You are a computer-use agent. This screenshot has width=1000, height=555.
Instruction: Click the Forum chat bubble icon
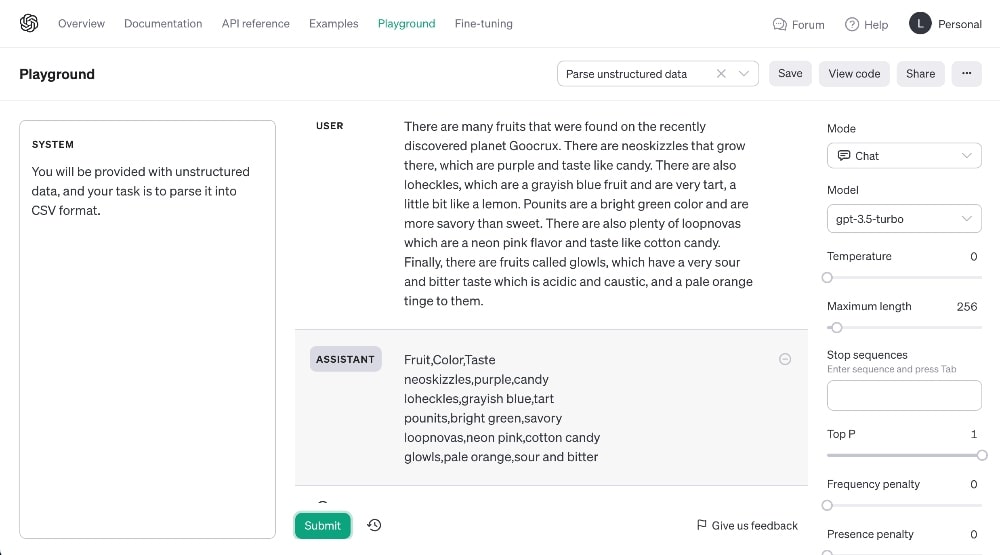[x=779, y=24]
